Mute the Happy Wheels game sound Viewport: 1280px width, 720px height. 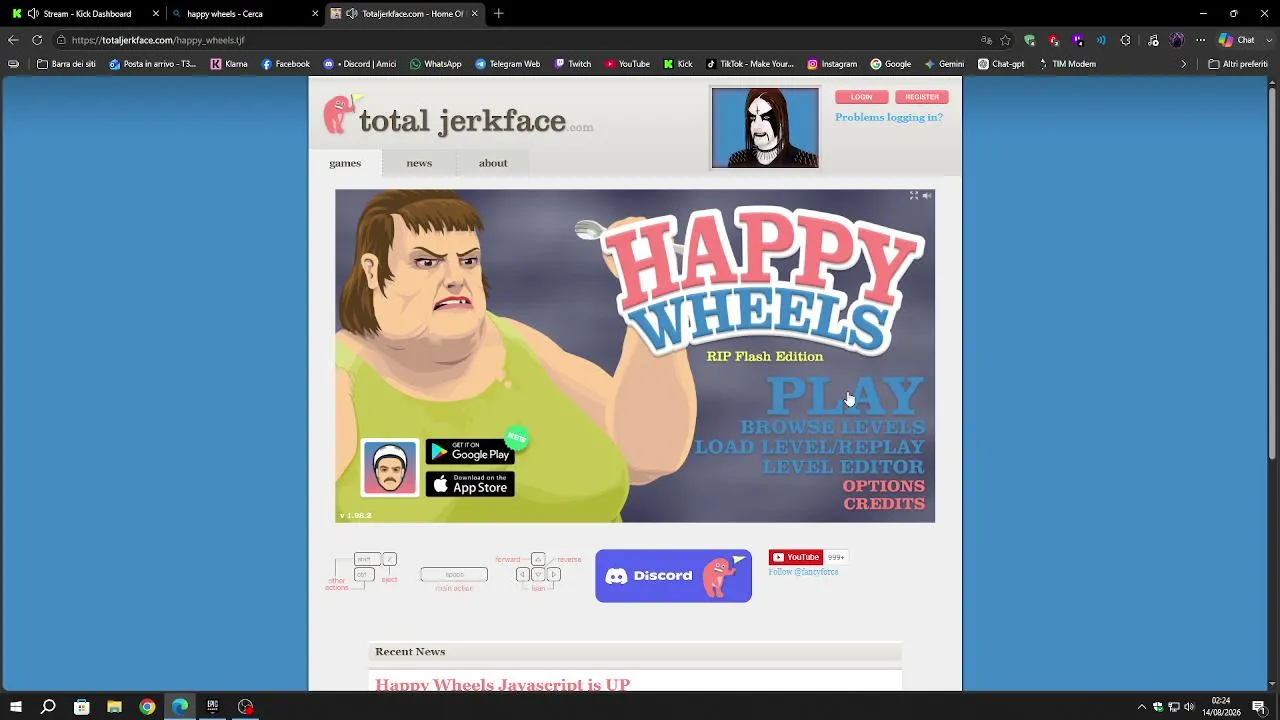[x=927, y=196]
